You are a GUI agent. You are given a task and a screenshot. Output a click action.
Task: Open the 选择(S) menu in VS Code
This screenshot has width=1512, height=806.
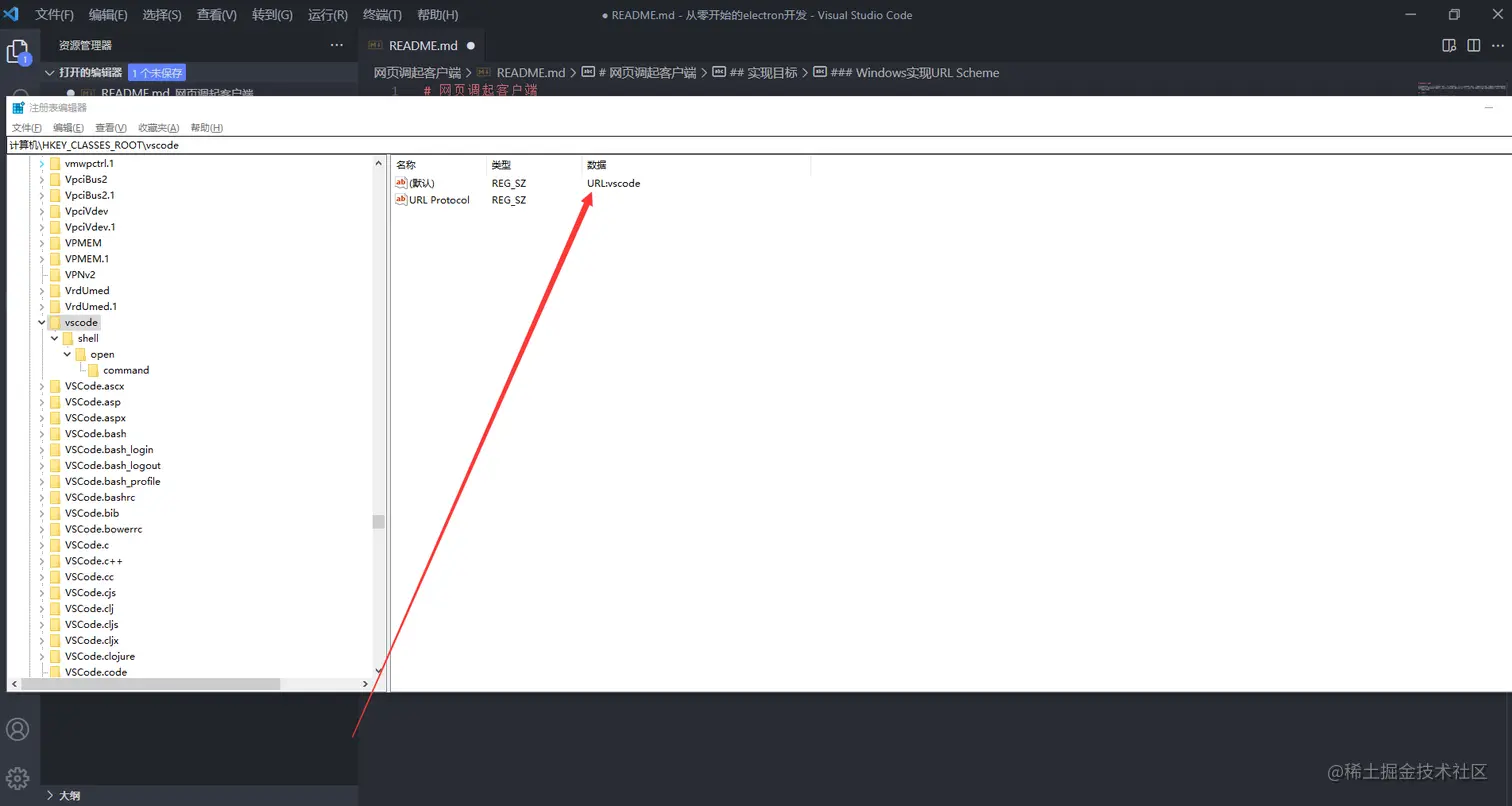[x=162, y=15]
